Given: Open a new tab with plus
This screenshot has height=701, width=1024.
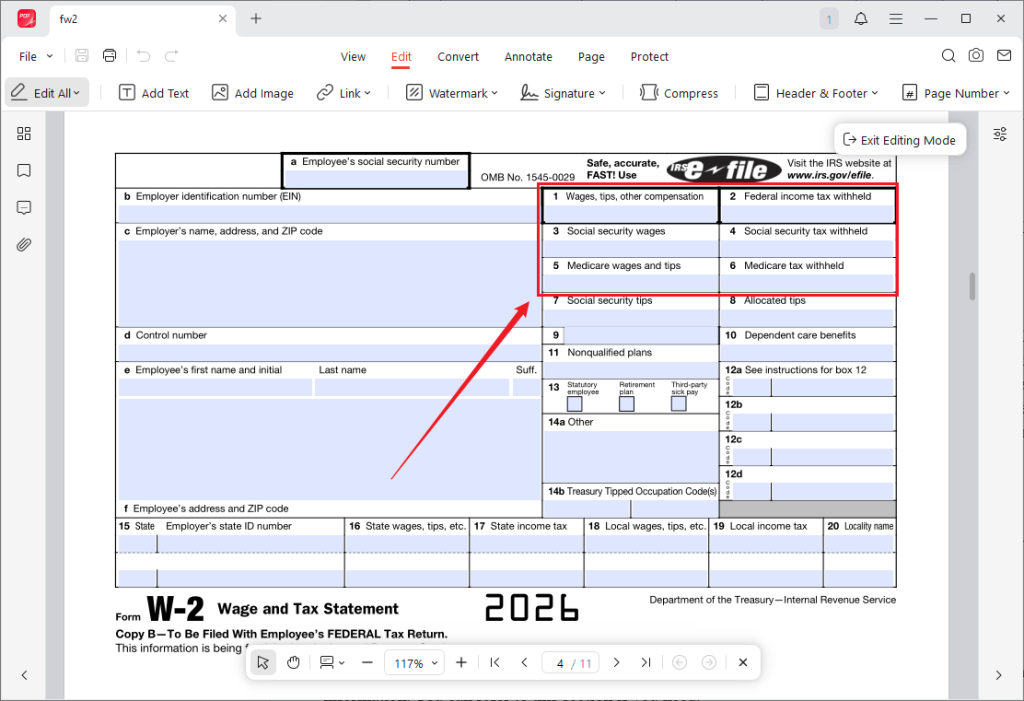Looking at the screenshot, I should coord(256,19).
